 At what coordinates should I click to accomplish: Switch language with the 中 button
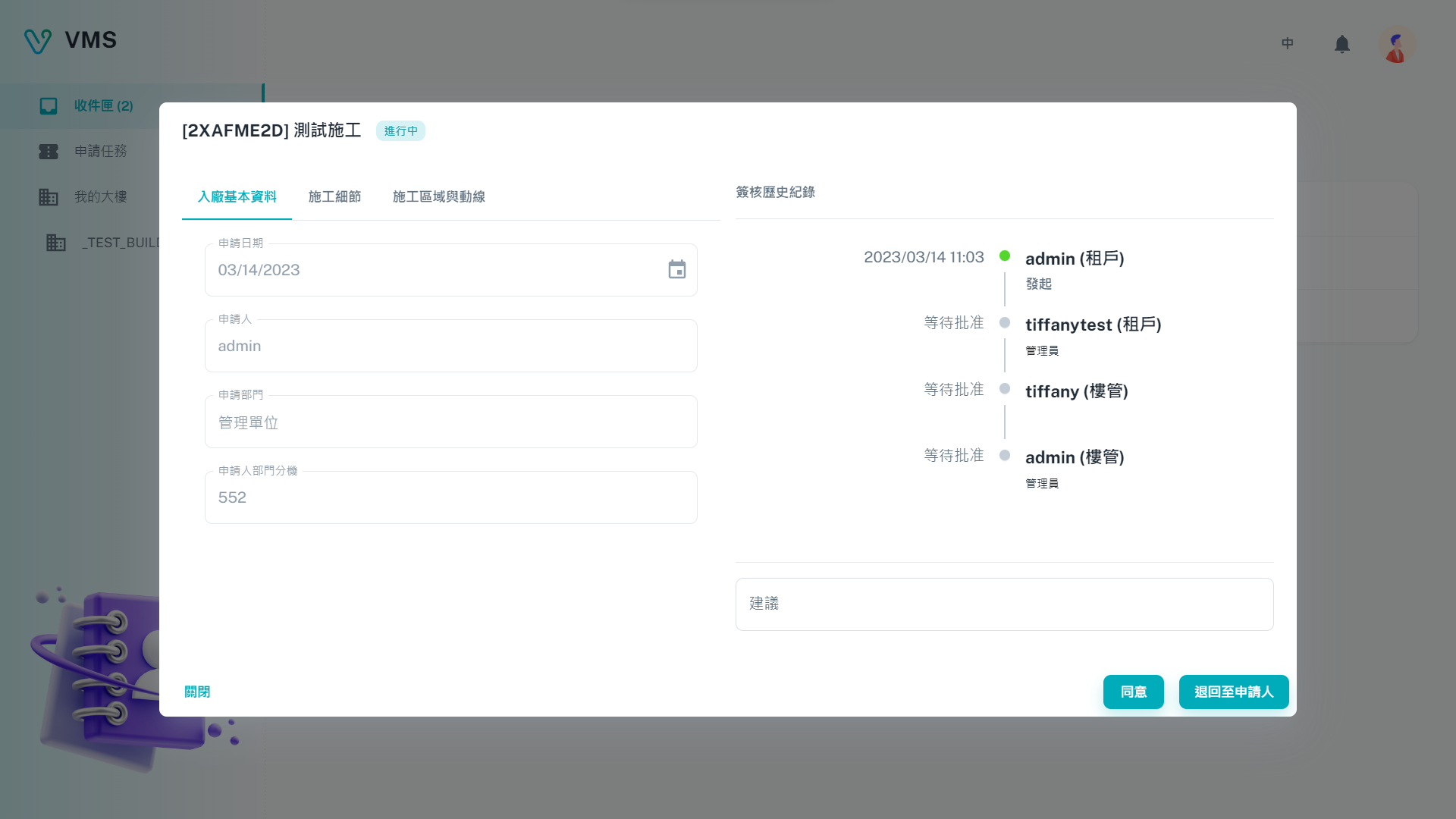(x=1287, y=44)
